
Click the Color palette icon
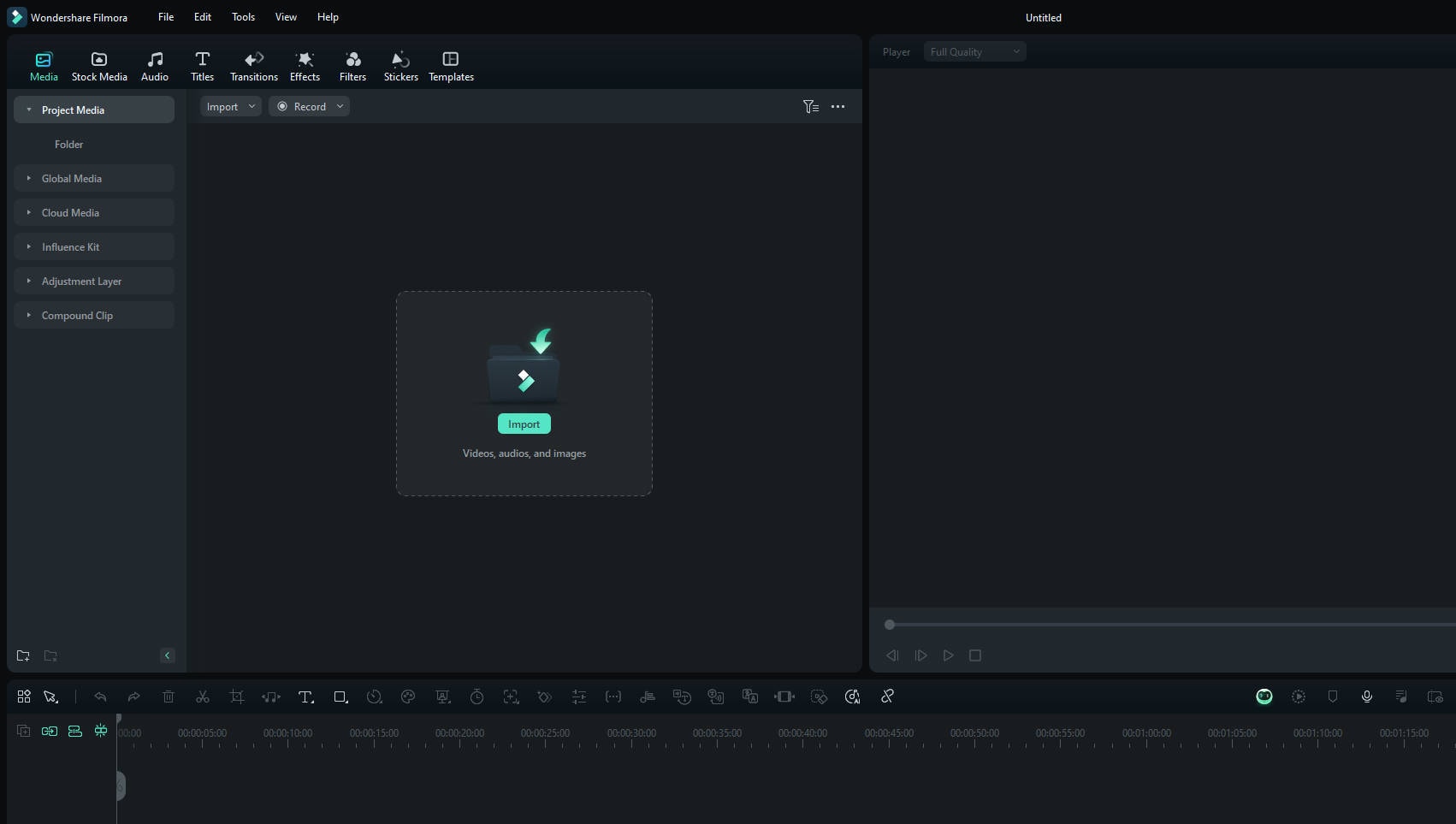click(408, 697)
